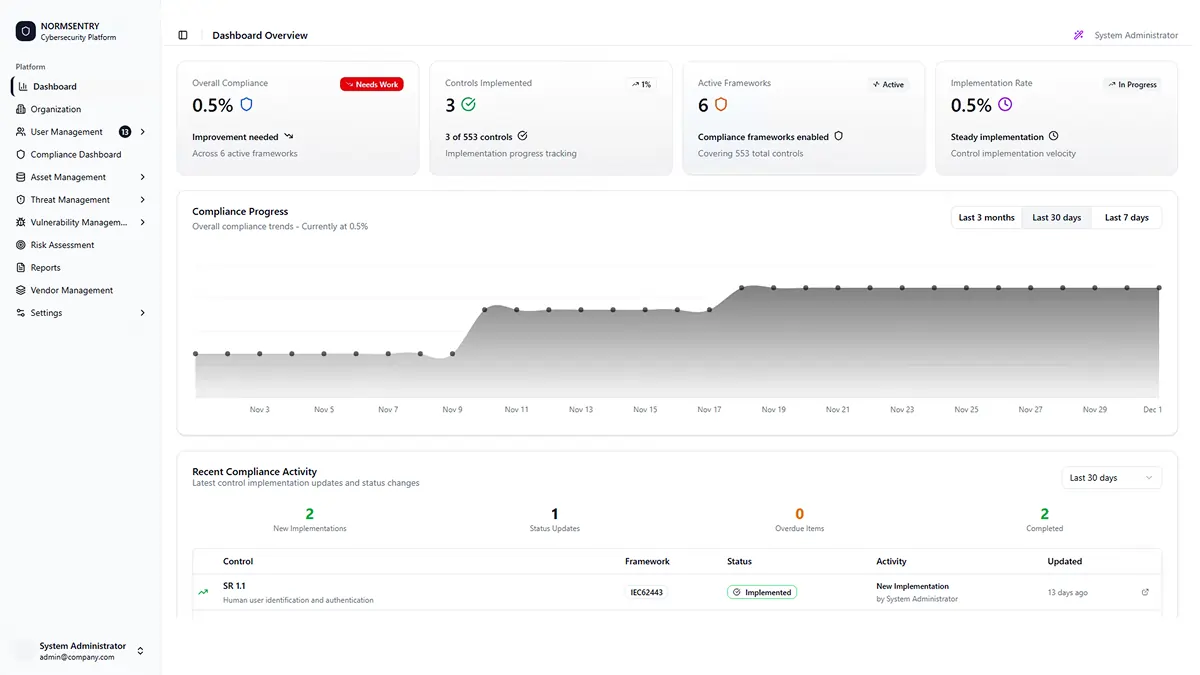Screen dimensions: 1200x675
Task: Click the Overdue Items count of 0
Action: point(799,514)
